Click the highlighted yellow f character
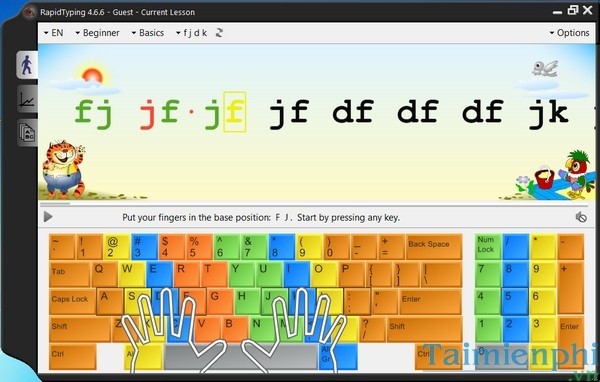 [x=235, y=112]
